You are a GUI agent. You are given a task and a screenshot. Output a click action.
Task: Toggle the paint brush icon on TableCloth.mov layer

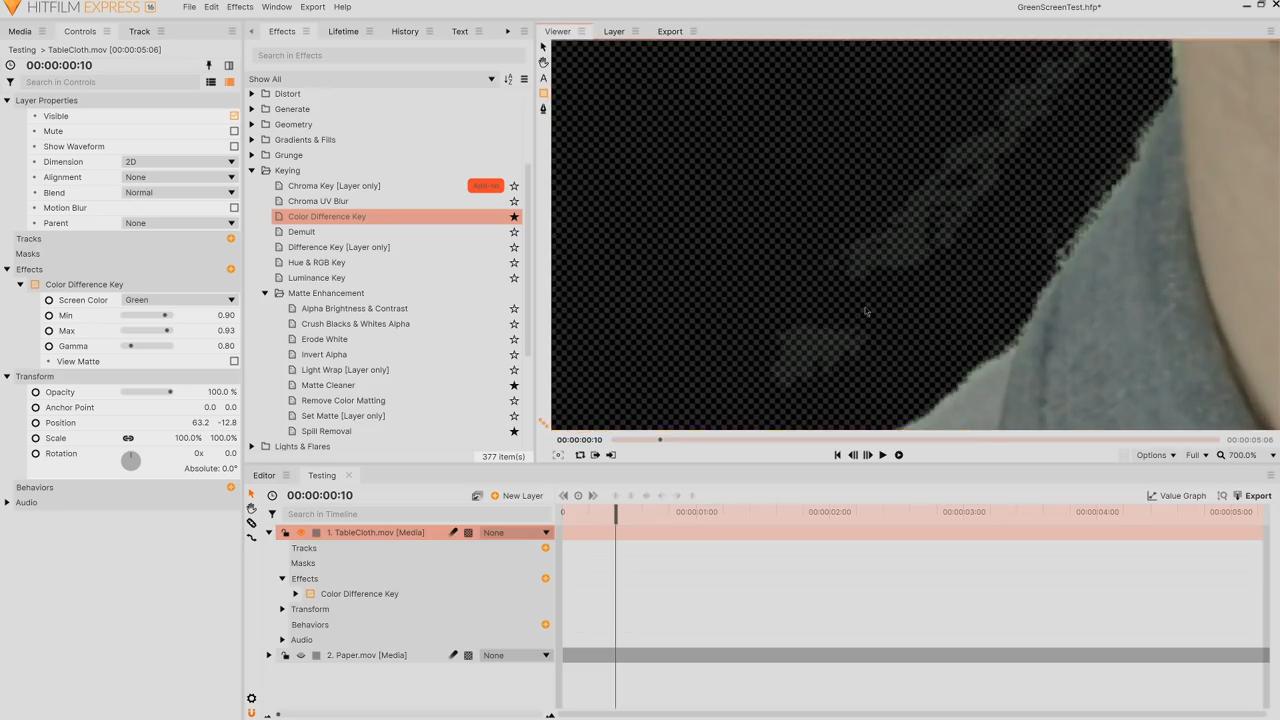click(x=453, y=533)
